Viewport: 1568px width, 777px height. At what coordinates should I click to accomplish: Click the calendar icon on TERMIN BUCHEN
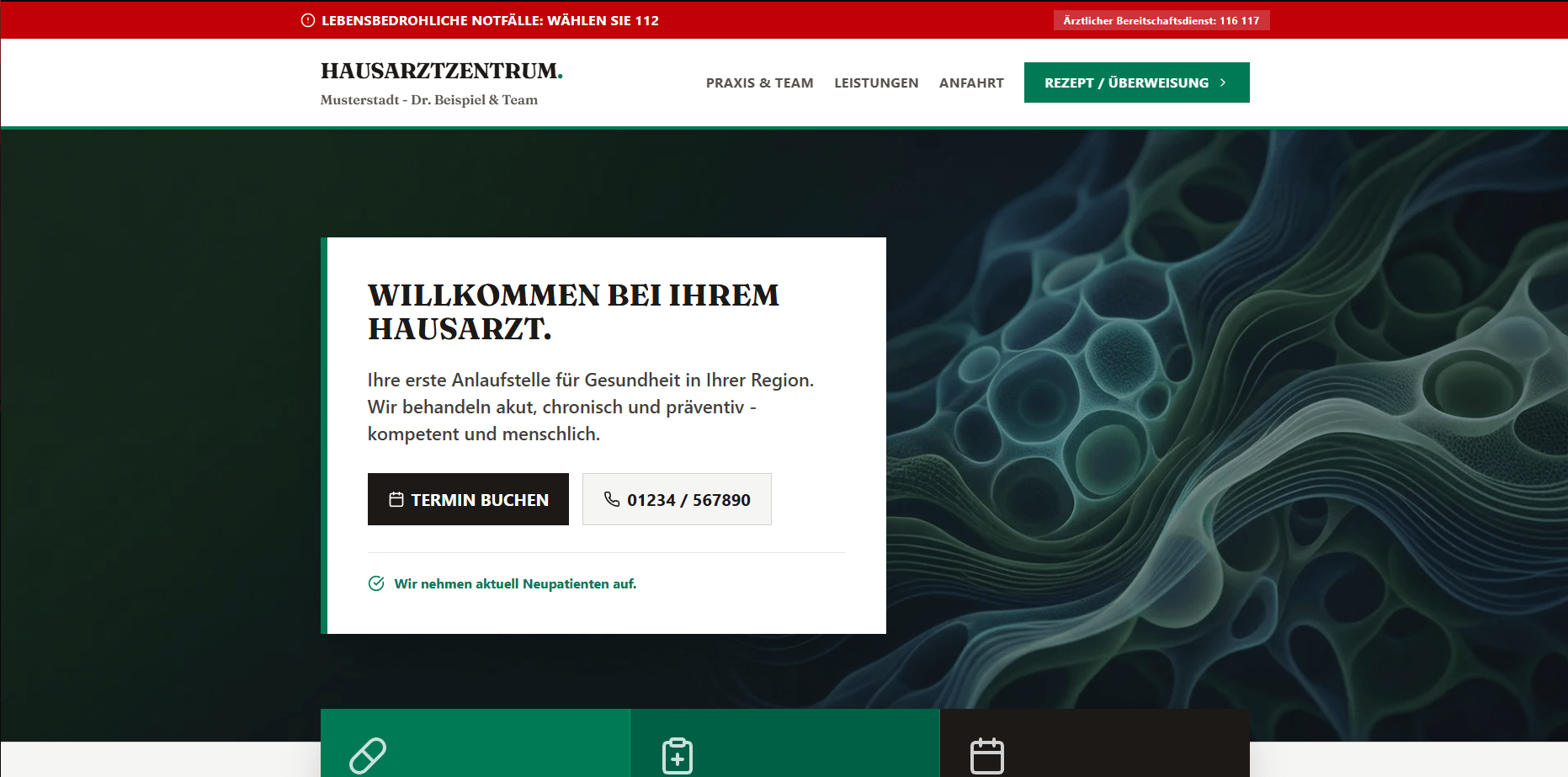coord(395,498)
